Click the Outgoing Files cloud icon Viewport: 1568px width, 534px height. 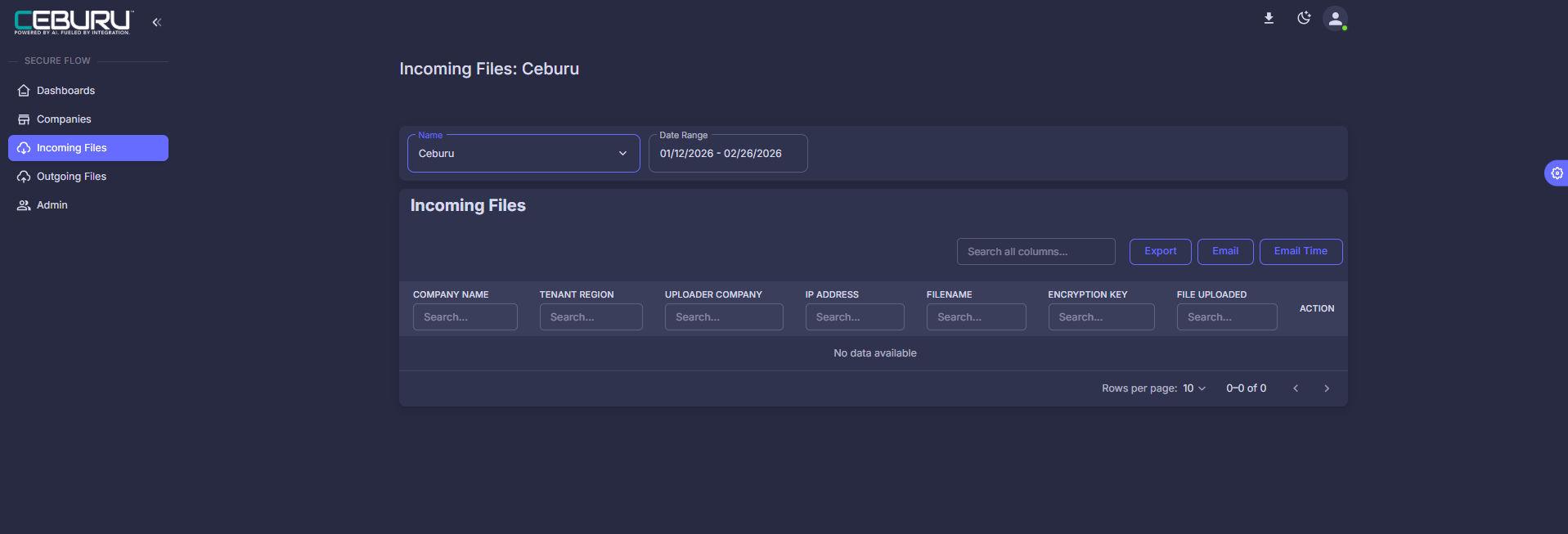[x=24, y=177]
